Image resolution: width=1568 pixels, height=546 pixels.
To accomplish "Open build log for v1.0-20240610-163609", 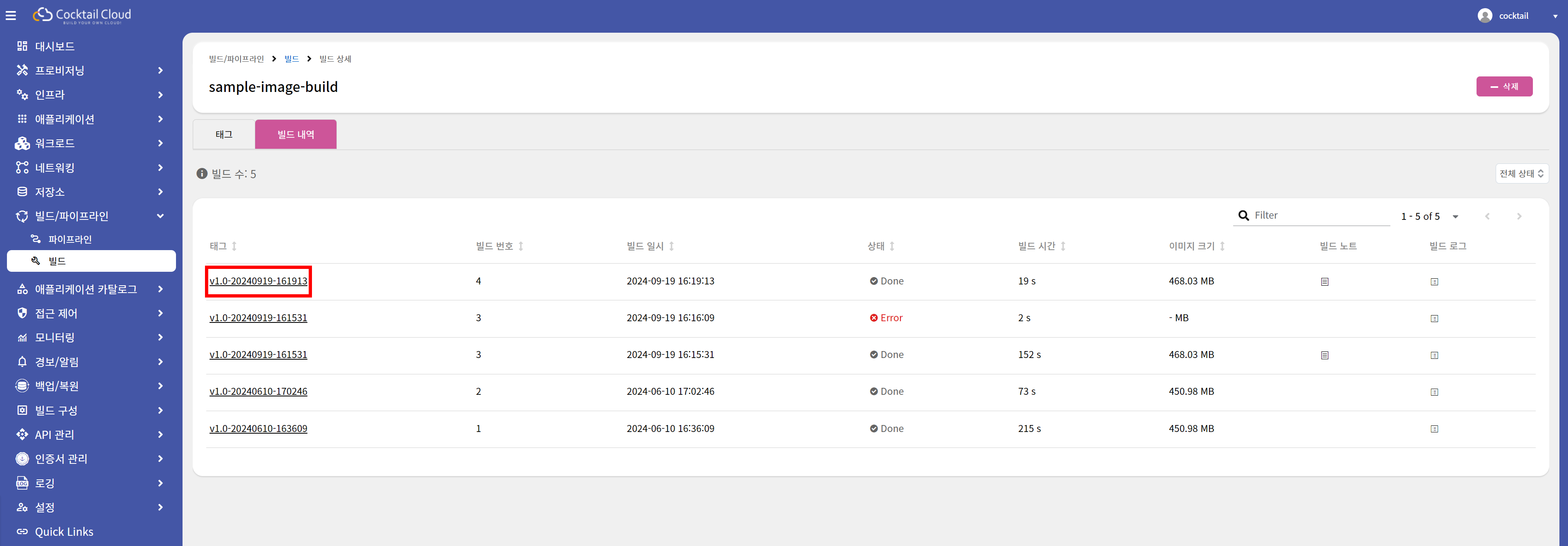I will click(1434, 429).
